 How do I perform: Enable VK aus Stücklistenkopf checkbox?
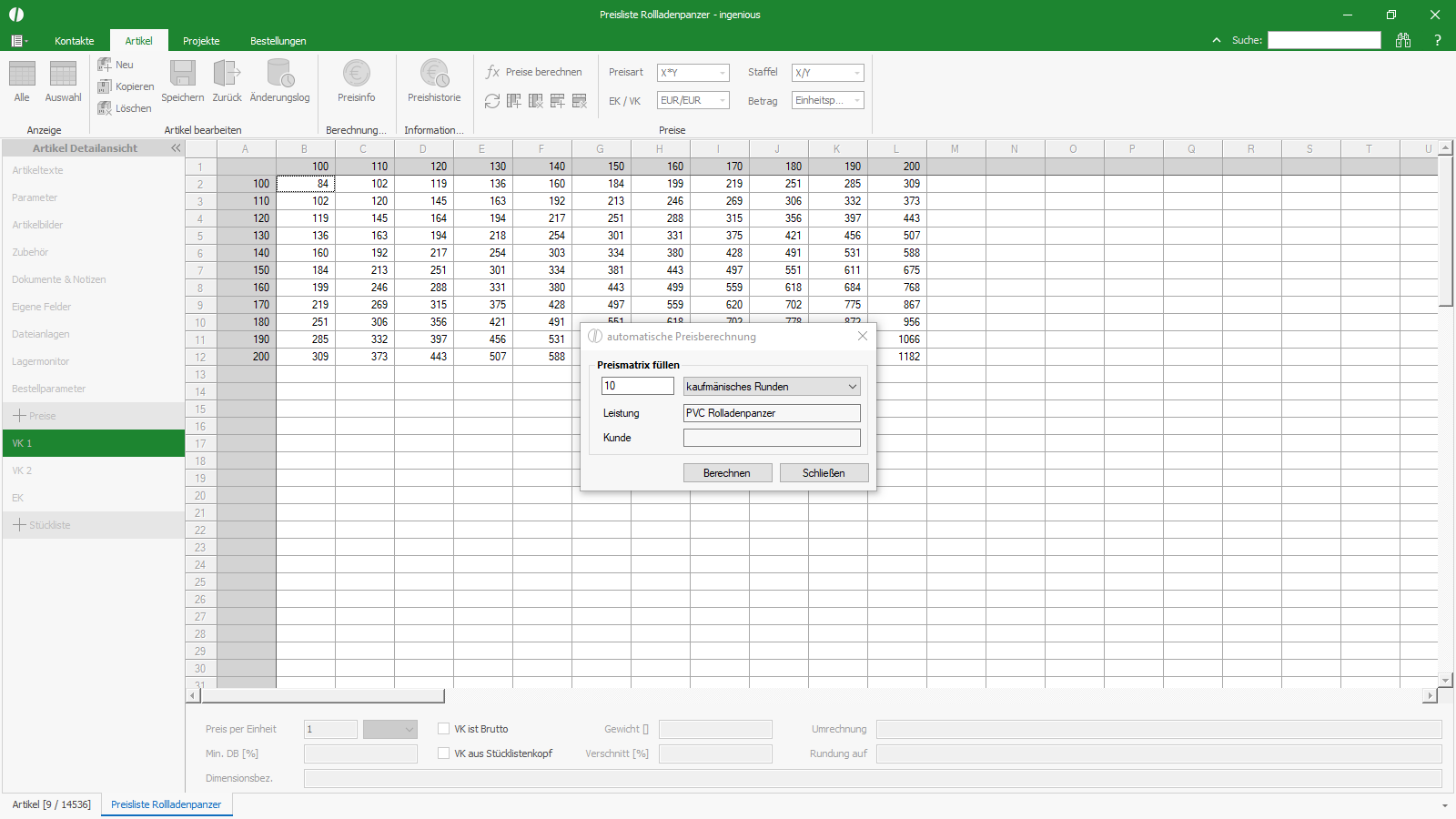pyautogui.click(x=444, y=753)
